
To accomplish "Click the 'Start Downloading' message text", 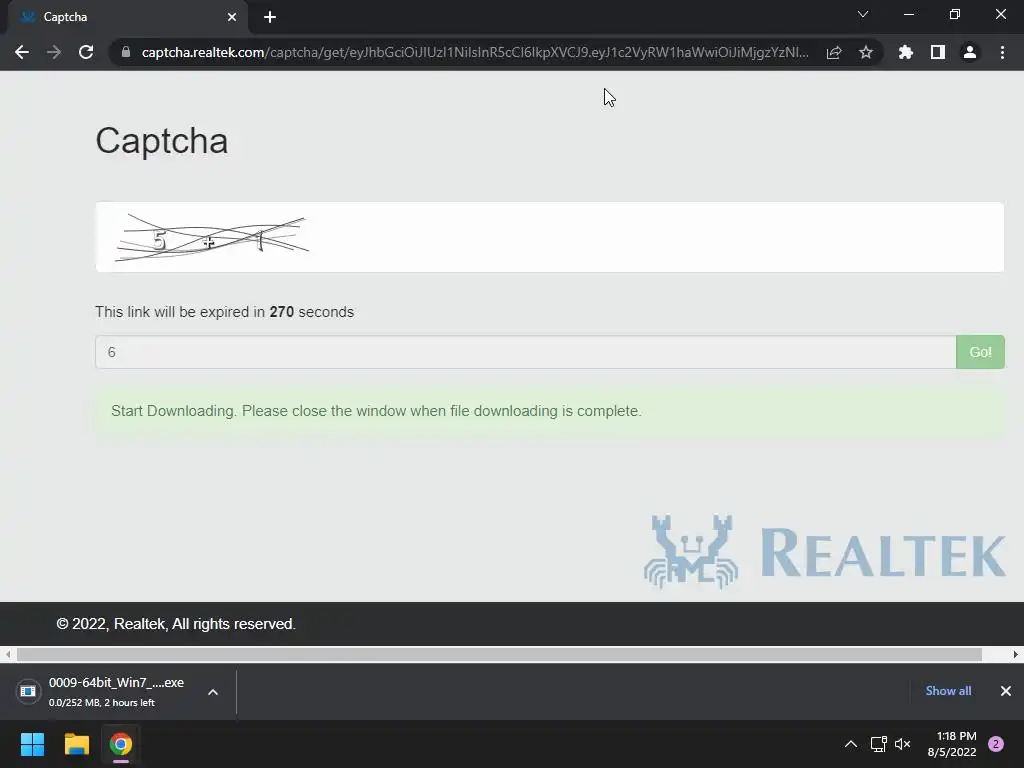I will tap(376, 411).
